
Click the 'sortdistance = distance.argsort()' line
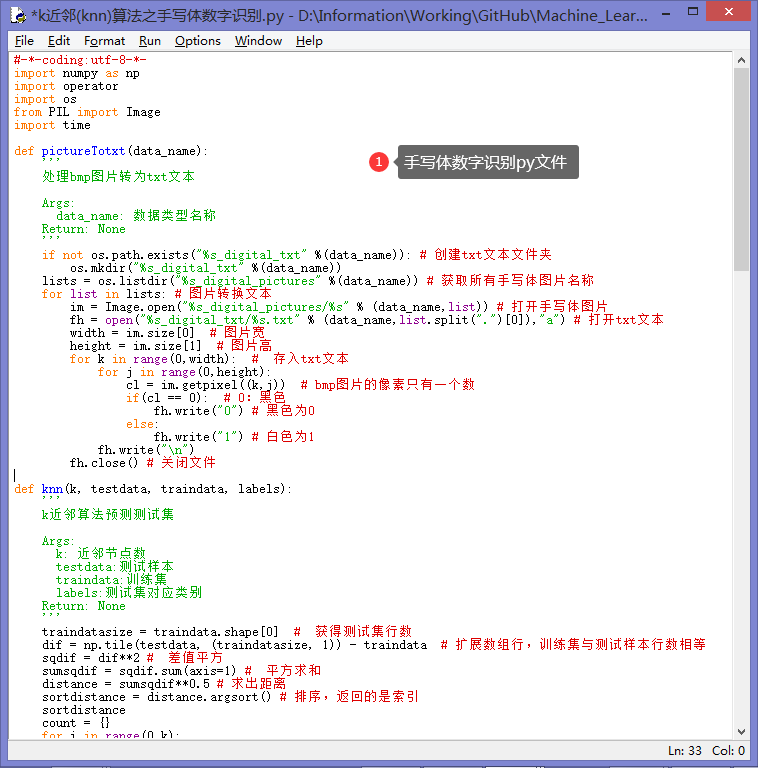click(x=230, y=696)
